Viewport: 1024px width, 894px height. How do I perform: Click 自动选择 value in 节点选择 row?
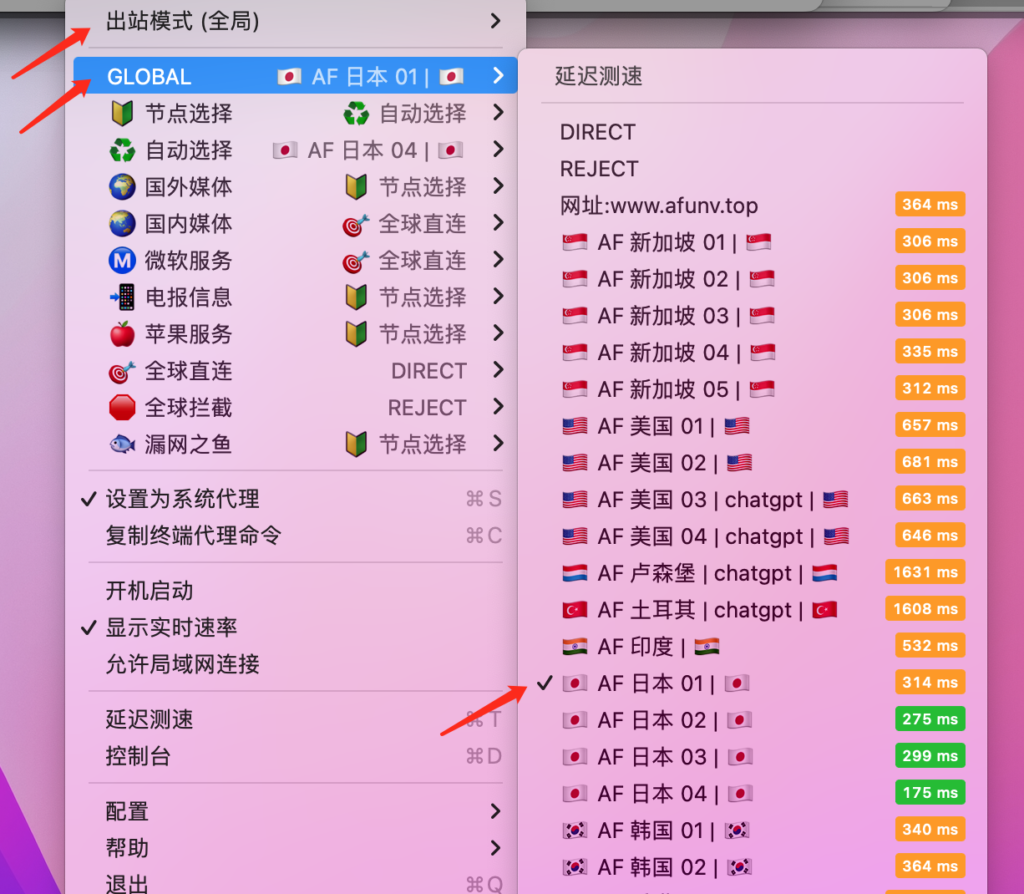[x=423, y=114]
